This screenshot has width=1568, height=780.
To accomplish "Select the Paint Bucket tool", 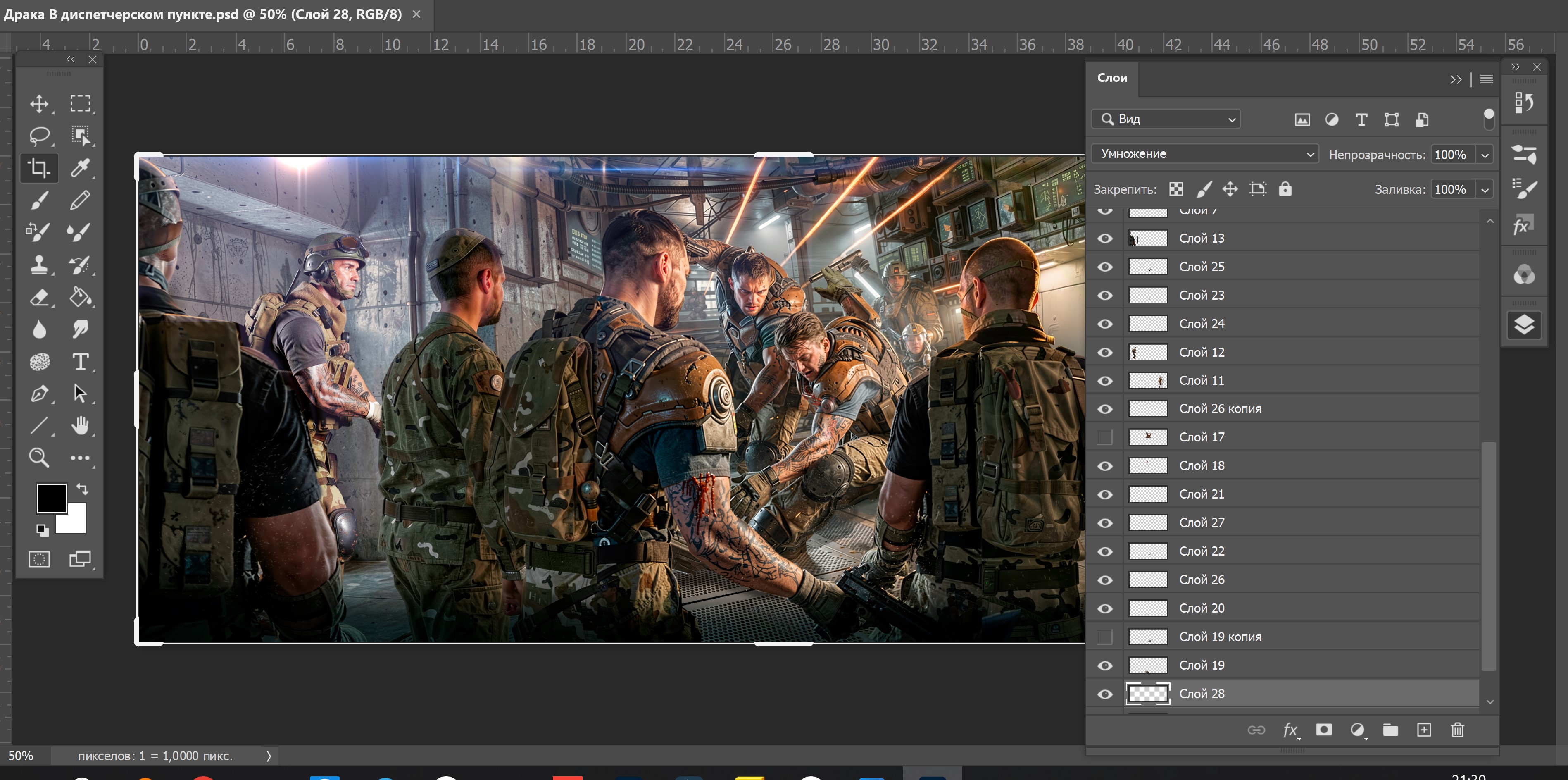I will click(80, 297).
